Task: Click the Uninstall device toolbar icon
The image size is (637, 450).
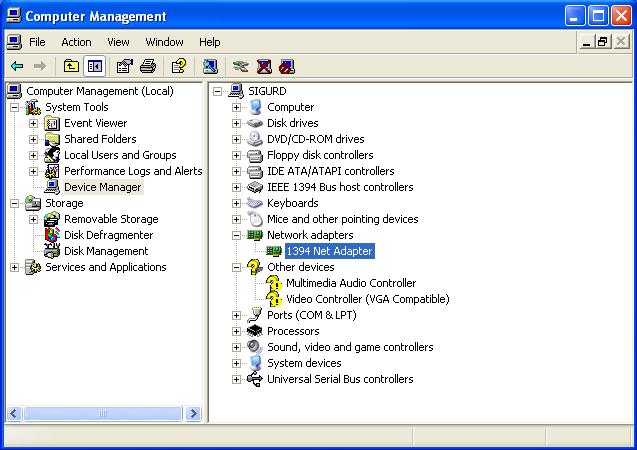Action: pos(264,66)
